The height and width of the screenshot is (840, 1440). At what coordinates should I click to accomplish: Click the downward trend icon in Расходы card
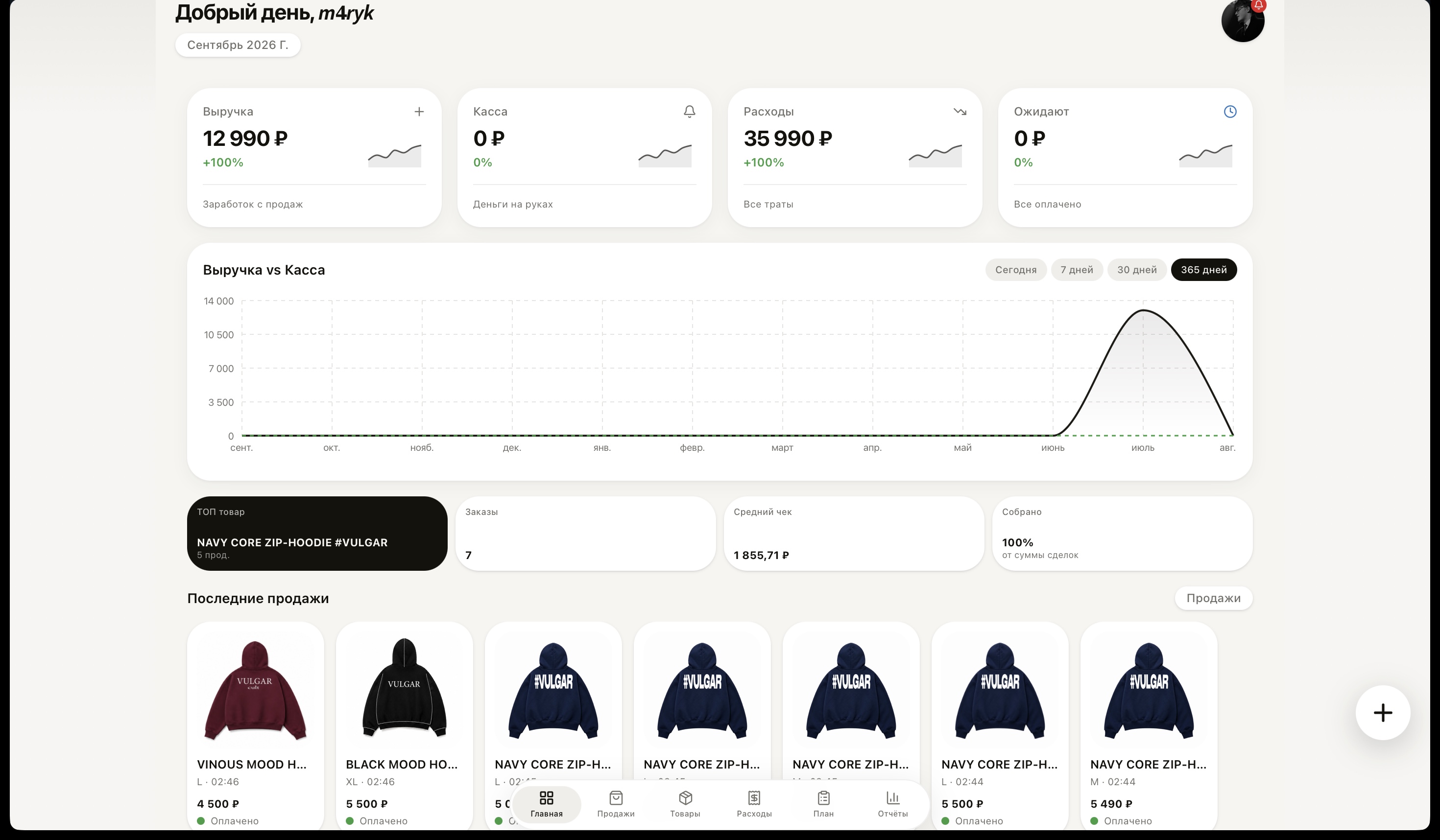click(960, 112)
